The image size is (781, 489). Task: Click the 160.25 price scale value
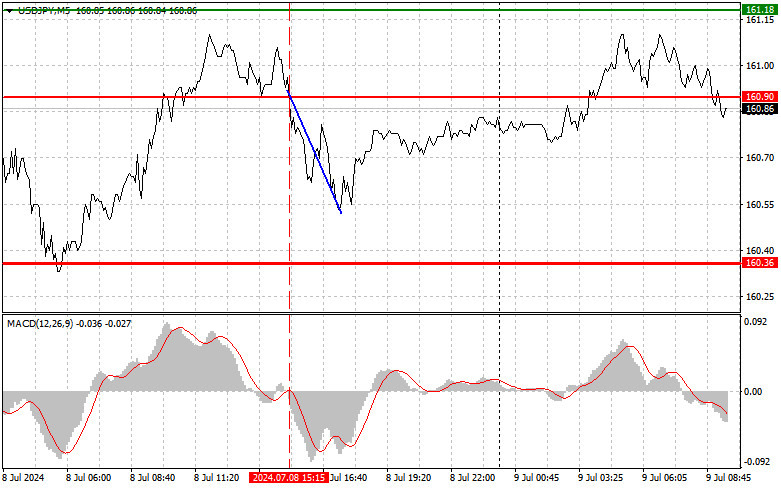760,296
